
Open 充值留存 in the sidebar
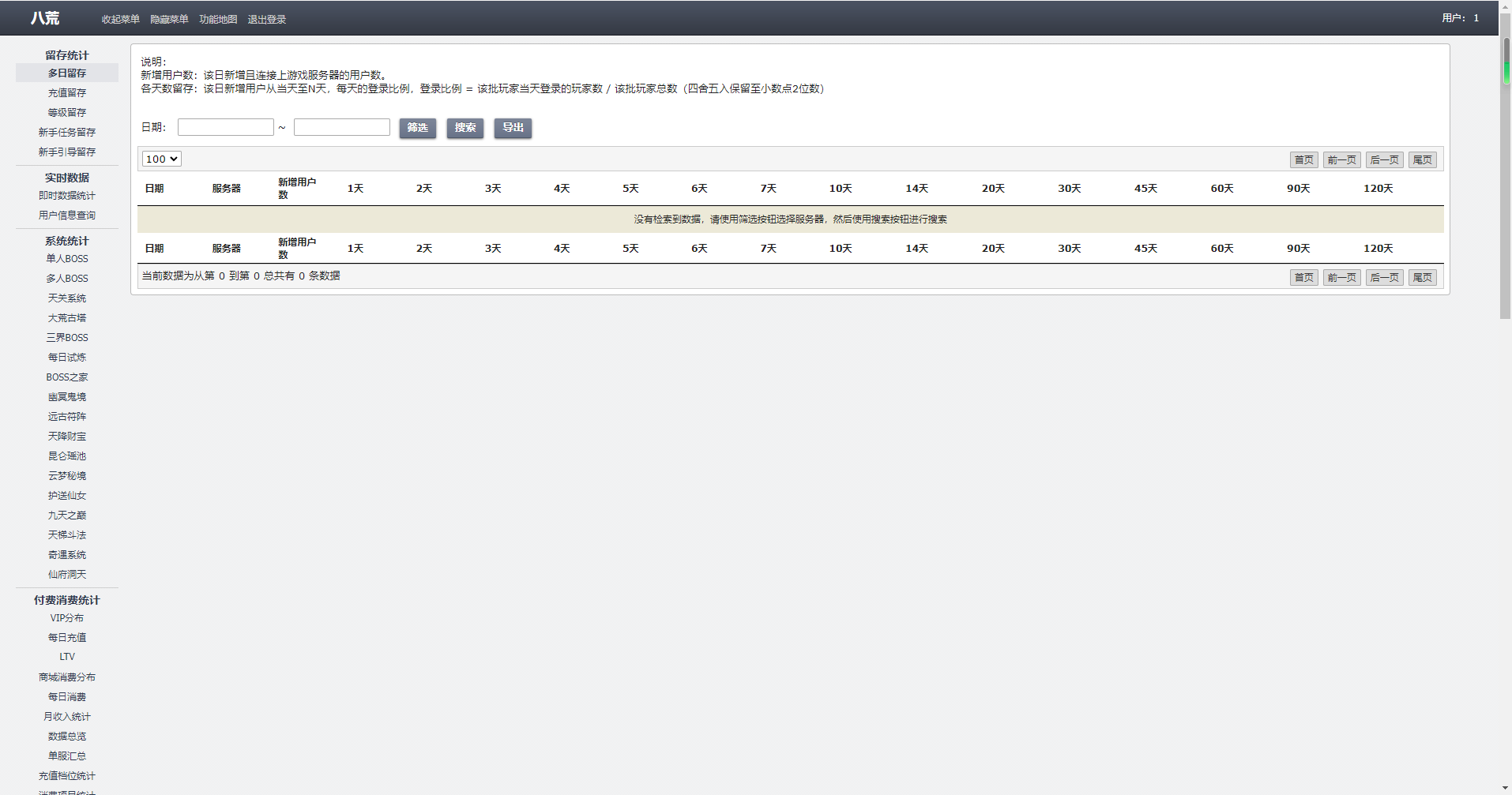click(x=67, y=93)
